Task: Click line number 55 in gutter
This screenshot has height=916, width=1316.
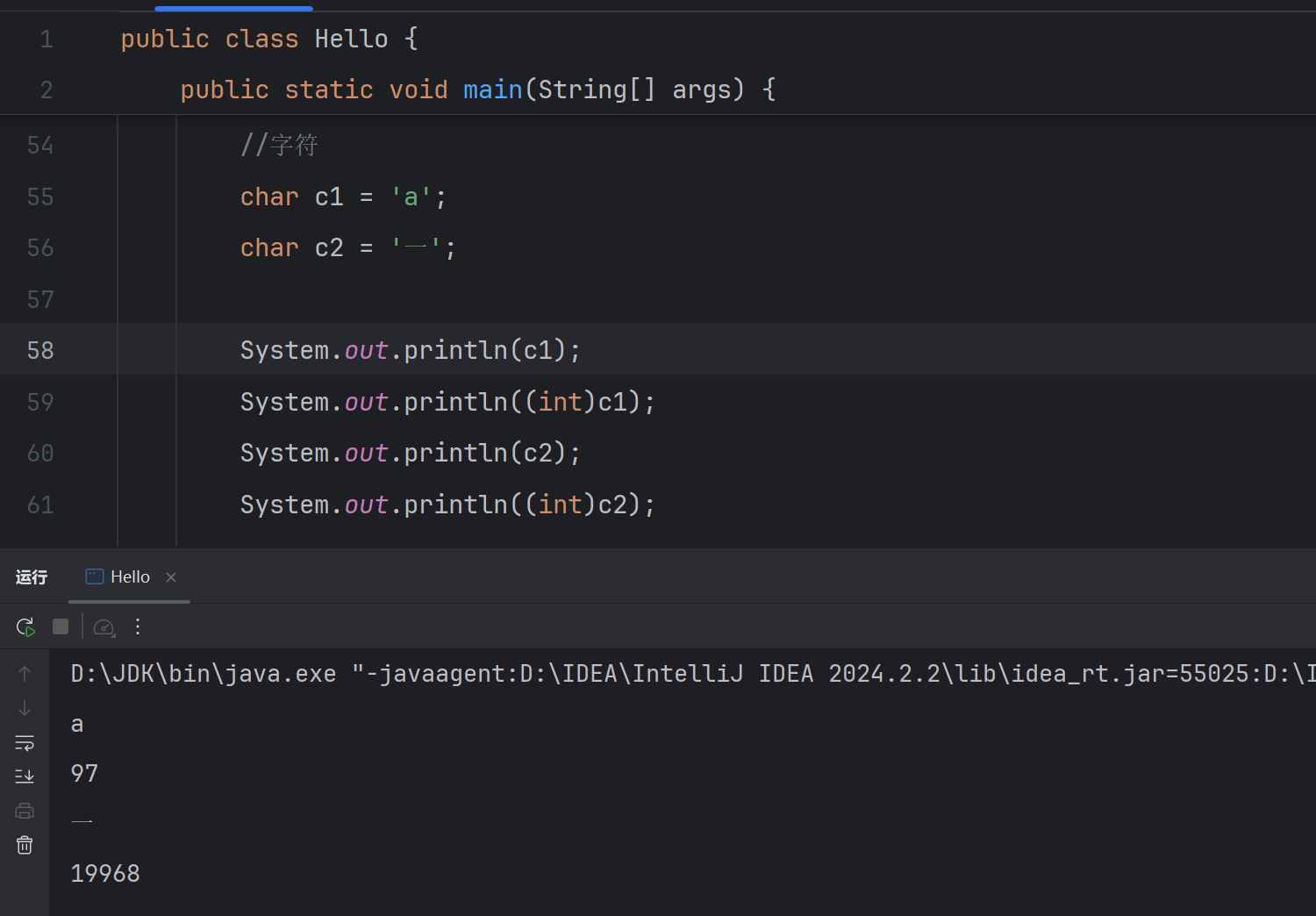Action: (x=40, y=197)
